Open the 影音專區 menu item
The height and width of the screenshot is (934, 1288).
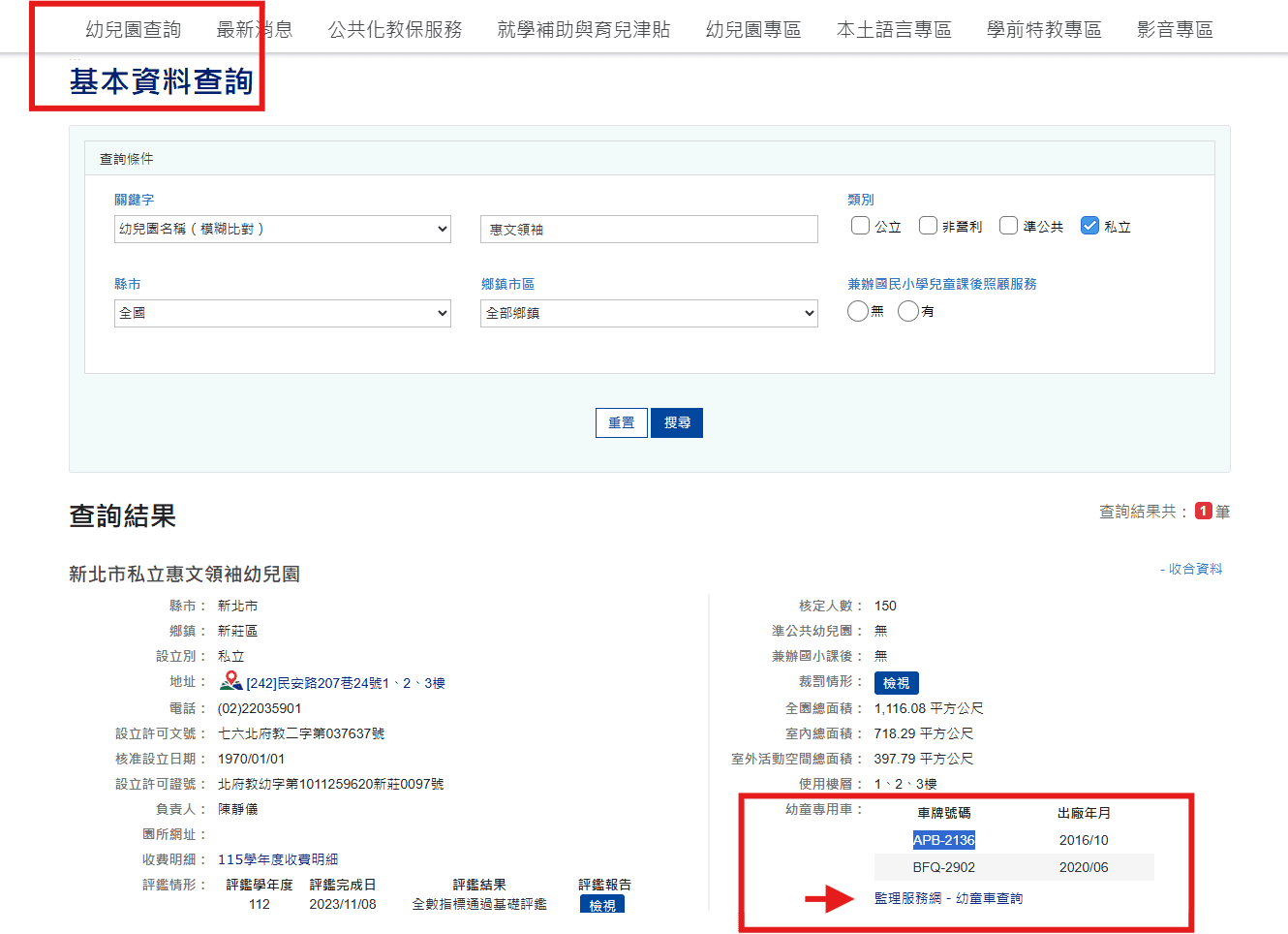click(x=1175, y=29)
